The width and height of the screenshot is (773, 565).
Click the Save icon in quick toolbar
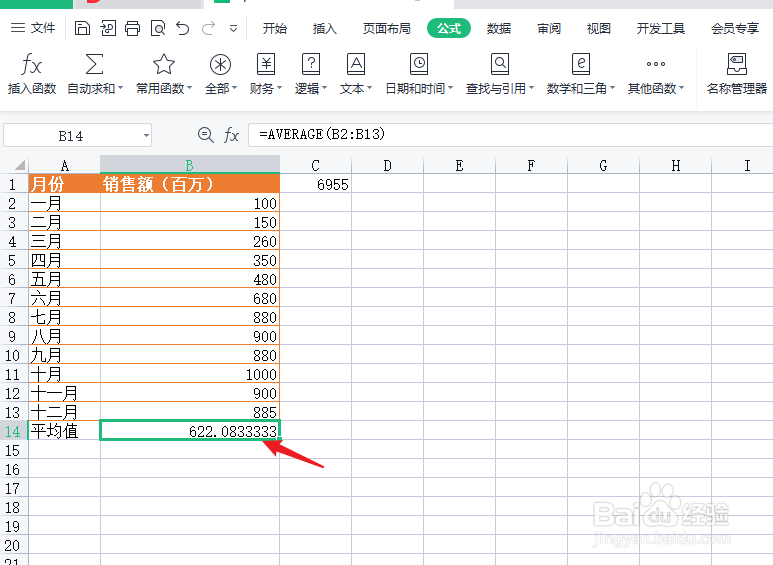click(82, 28)
